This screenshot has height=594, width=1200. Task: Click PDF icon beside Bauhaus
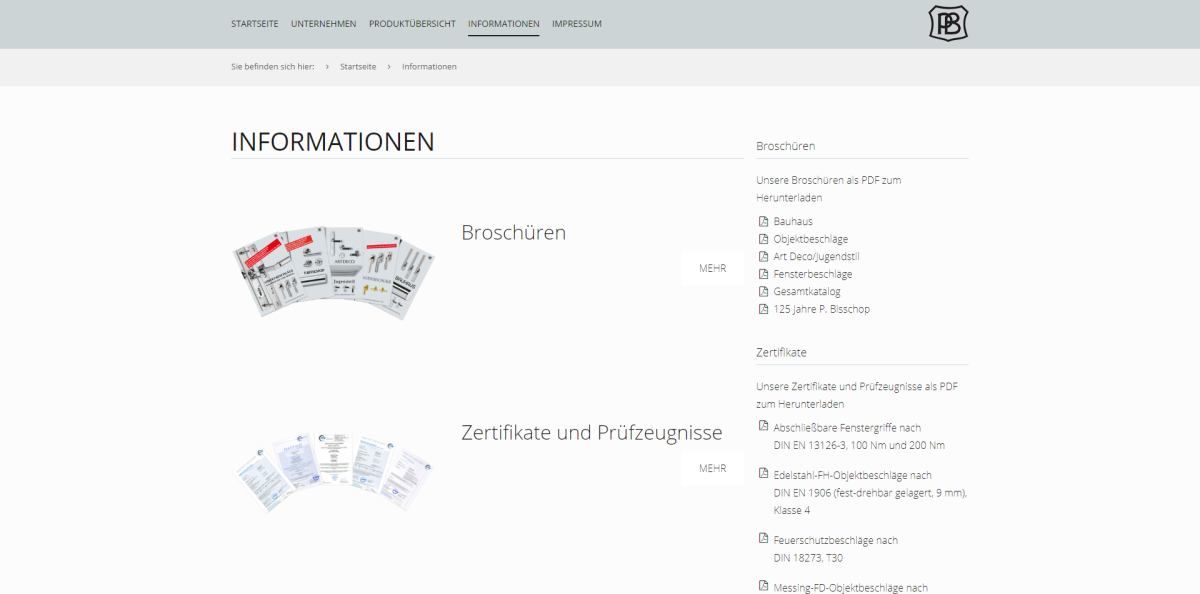tap(764, 221)
